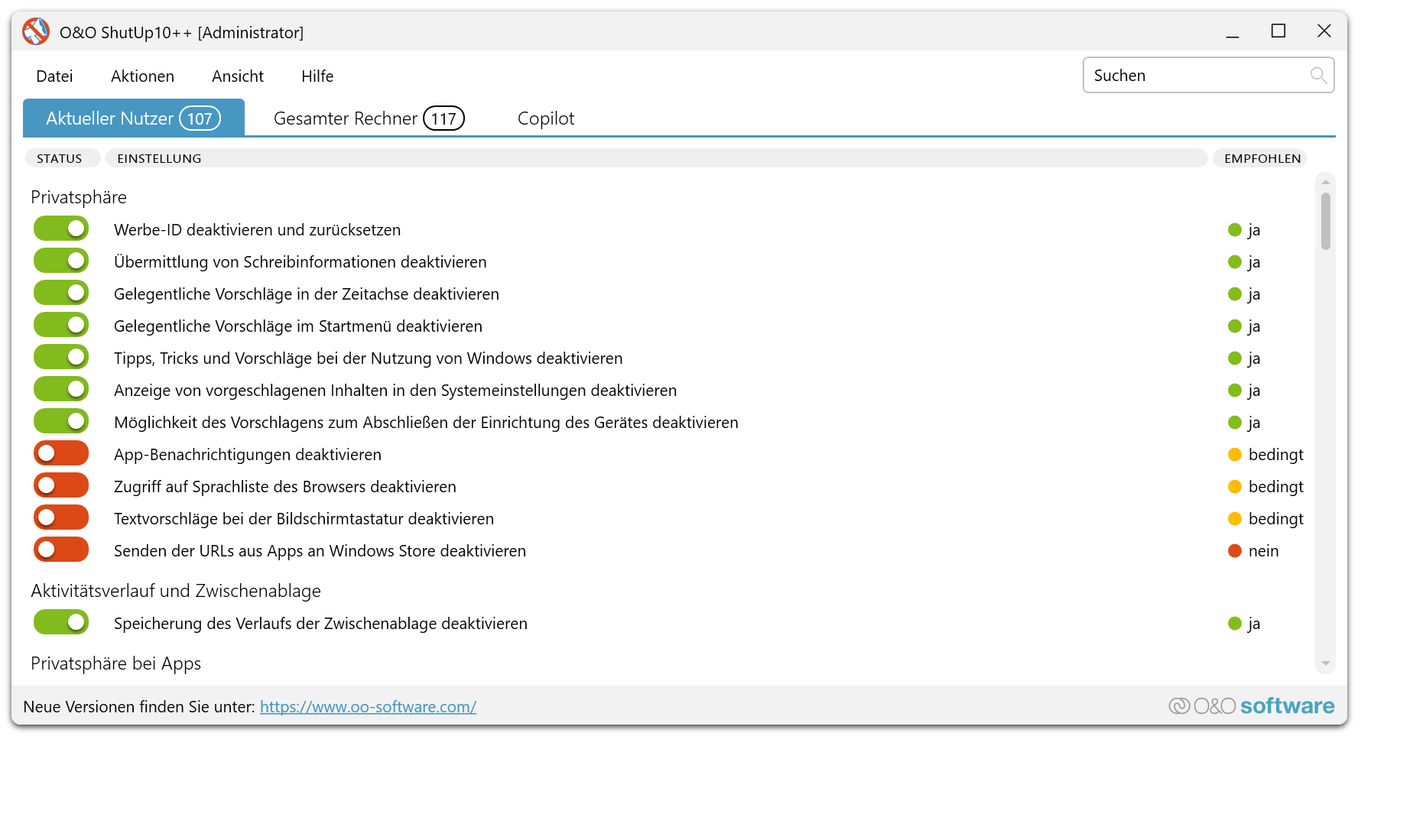
Task: Disable 'Tipps, Tricks und Vorschläge' setting
Action: pyautogui.click(x=60, y=356)
